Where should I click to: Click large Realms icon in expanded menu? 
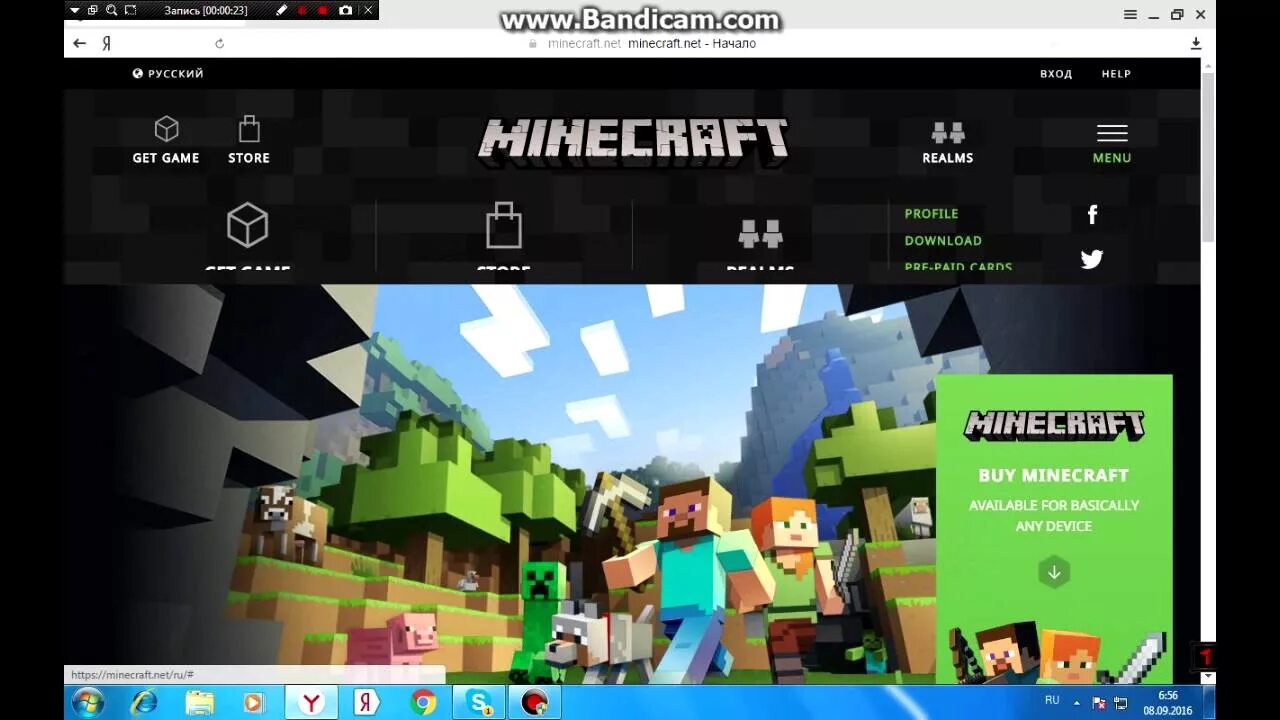[x=760, y=233]
